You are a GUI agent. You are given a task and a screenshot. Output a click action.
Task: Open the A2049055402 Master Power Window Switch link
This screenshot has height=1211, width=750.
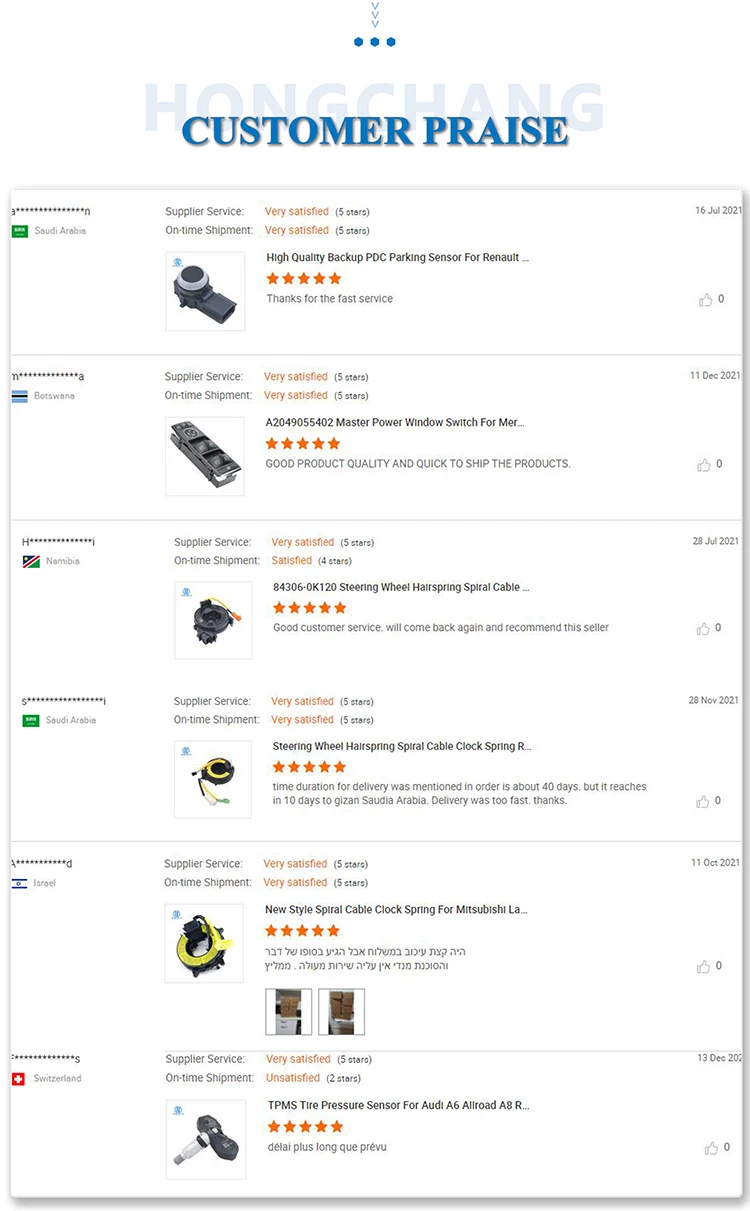pyautogui.click(x=395, y=422)
